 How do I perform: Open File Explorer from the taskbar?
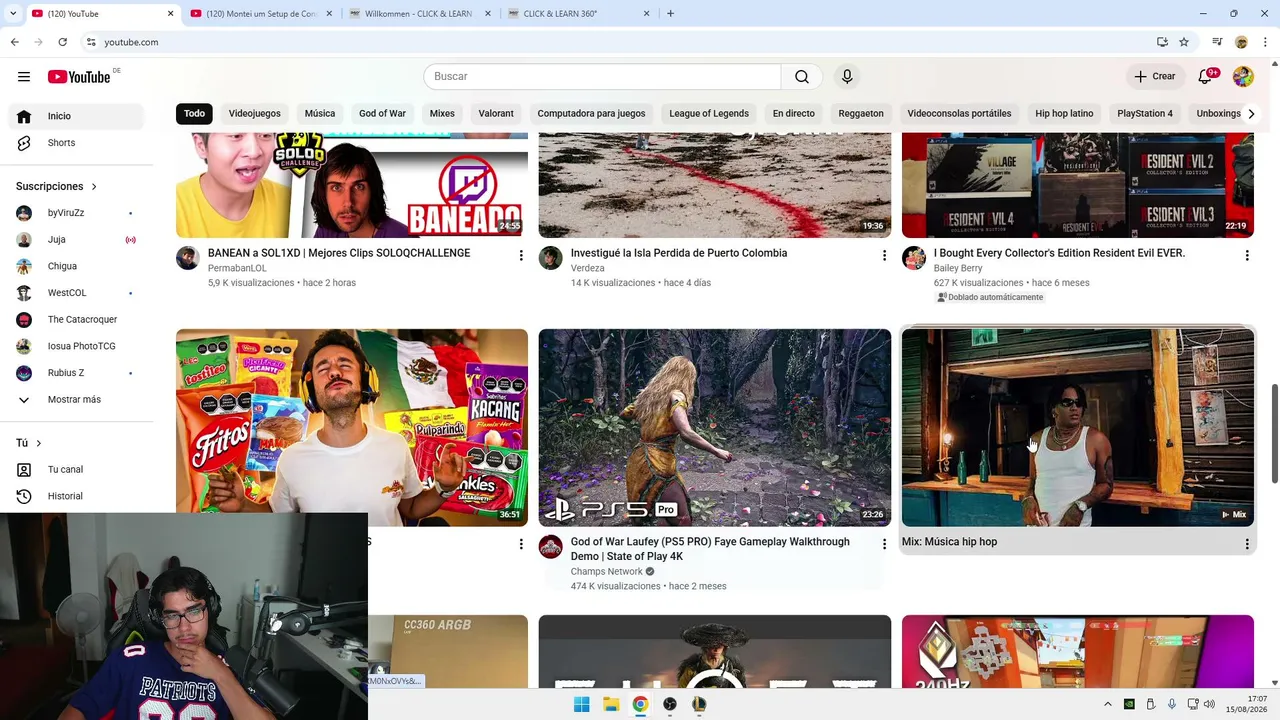pos(610,704)
